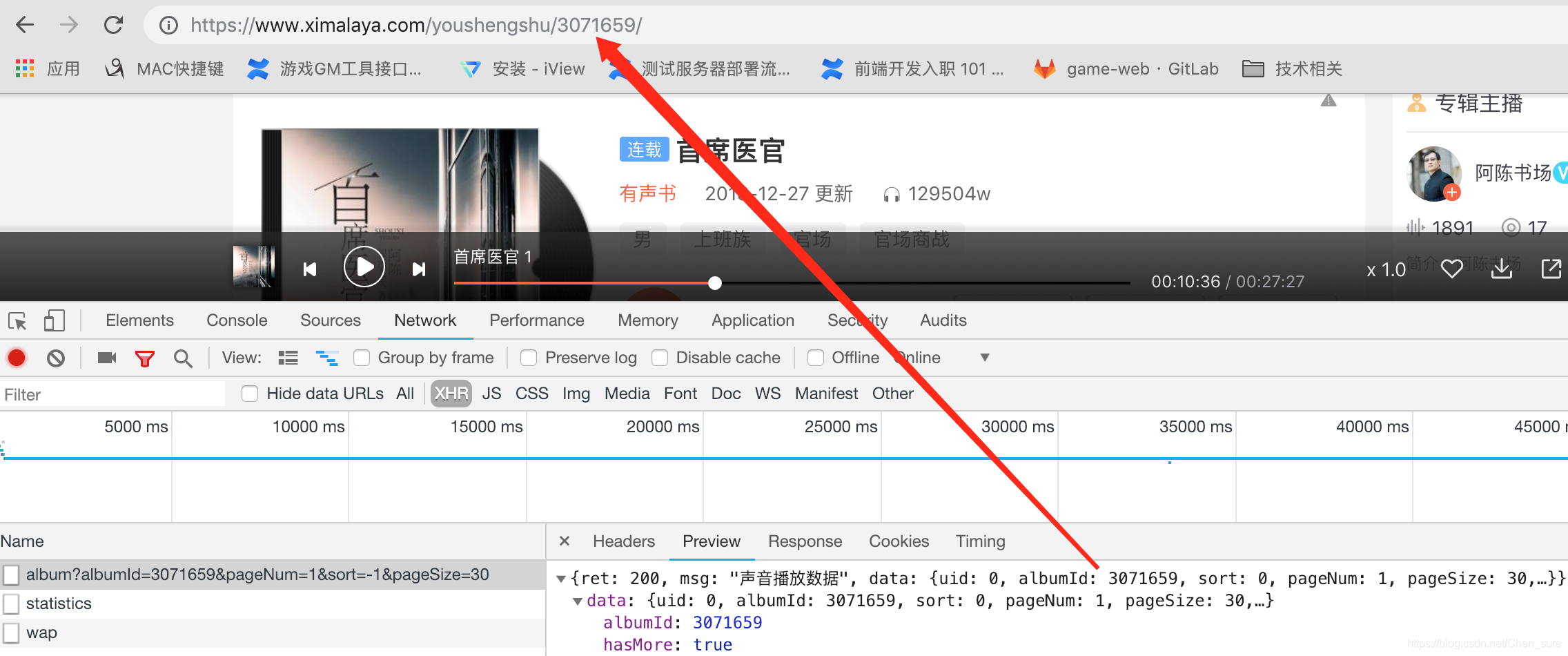This screenshot has width=1568, height=656.
Task: Enable the Hide data URLs checkbox
Action: [x=250, y=394]
